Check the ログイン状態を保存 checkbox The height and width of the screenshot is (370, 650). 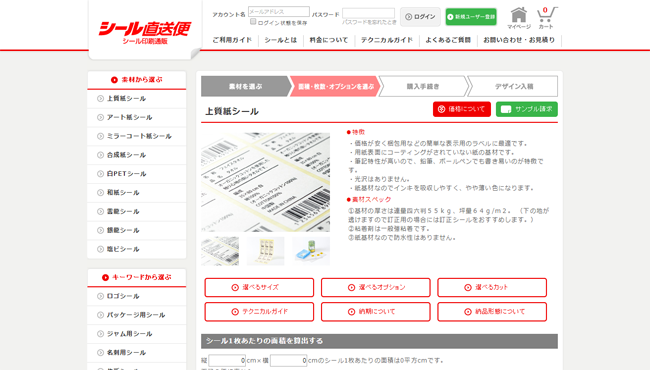253,22
